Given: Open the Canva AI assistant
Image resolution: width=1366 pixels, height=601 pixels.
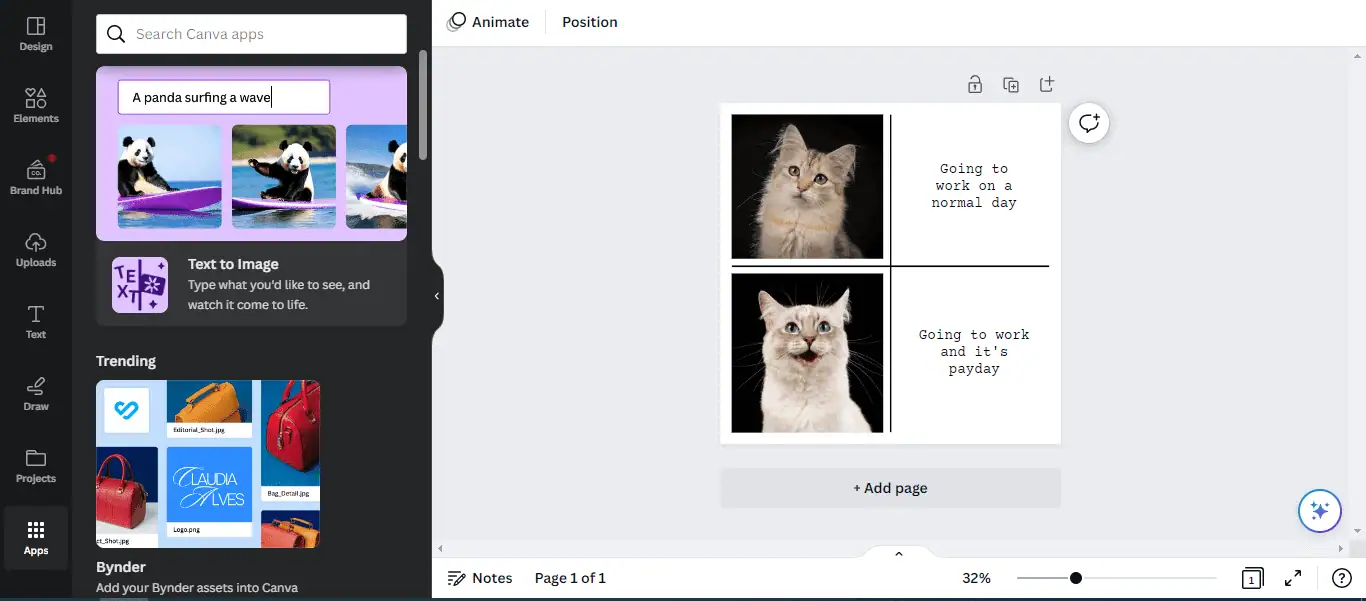Looking at the screenshot, I should (1319, 510).
